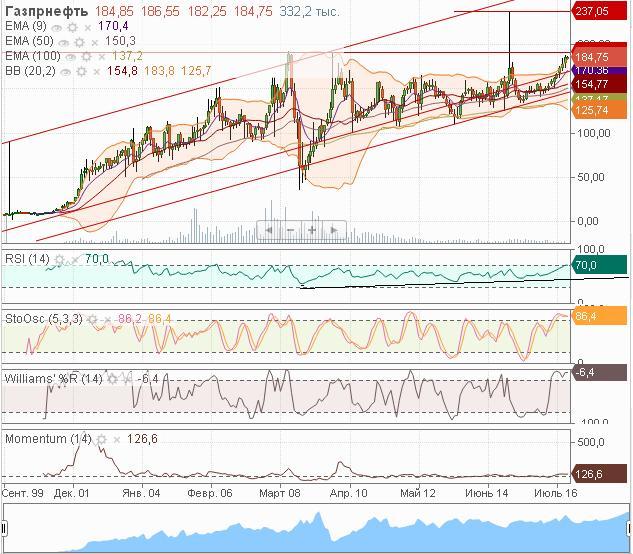Select the 154,77 dark red price marker
The height and width of the screenshot is (554, 633).
coord(599,84)
